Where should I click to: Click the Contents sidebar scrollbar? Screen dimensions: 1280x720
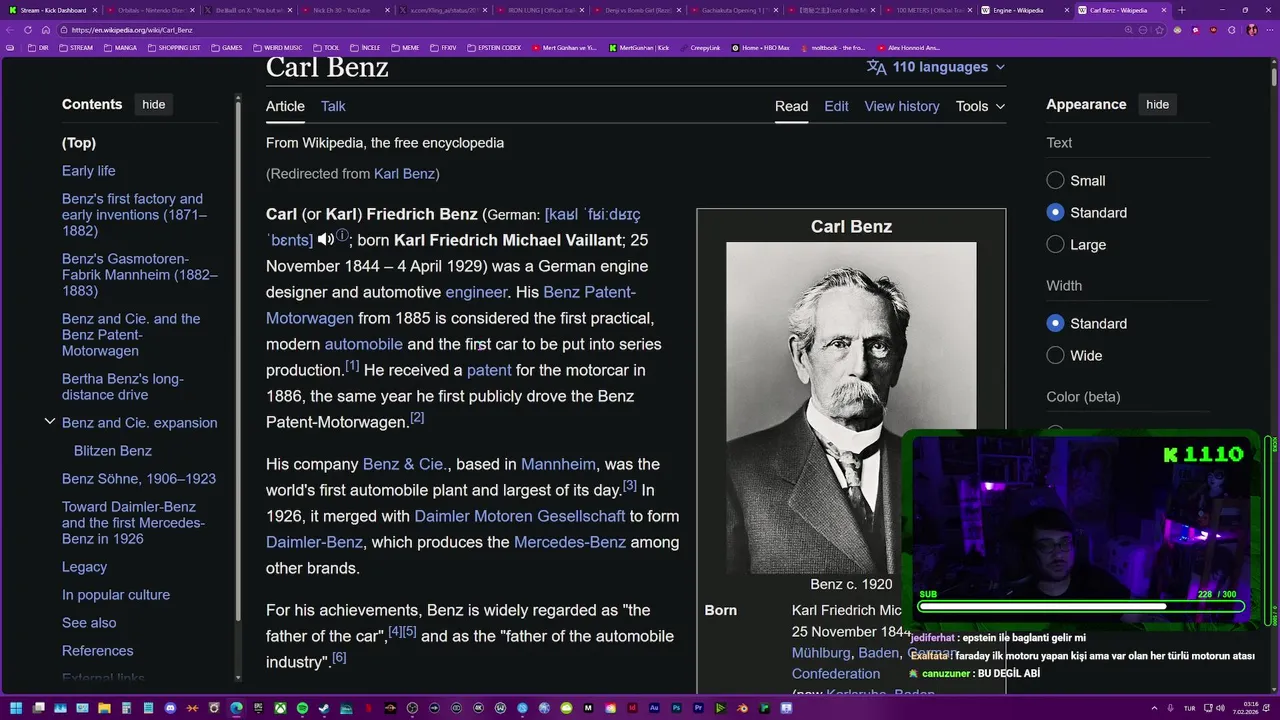click(x=238, y=360)
